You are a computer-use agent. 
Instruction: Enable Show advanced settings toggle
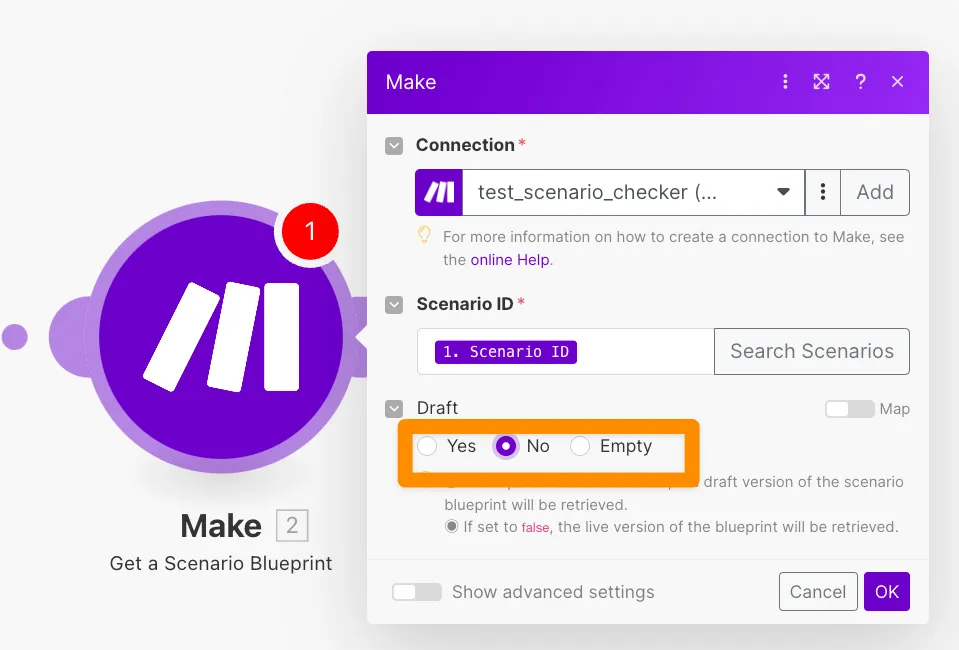[417, 592]
